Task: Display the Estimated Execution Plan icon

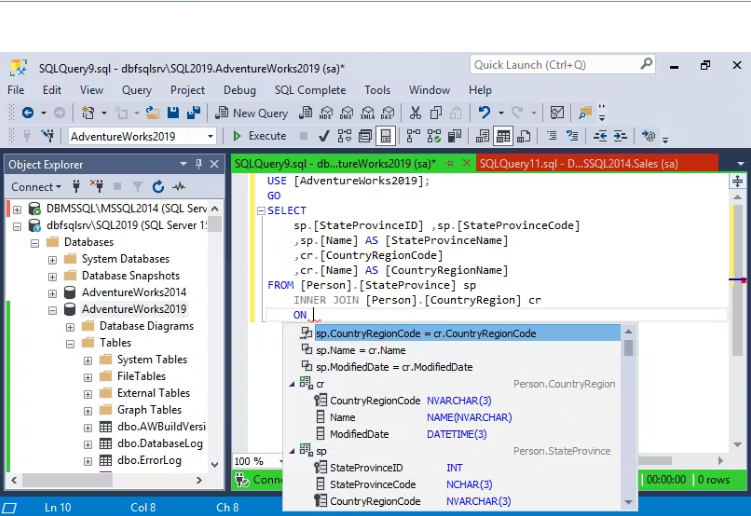Action: coord(344,137)
